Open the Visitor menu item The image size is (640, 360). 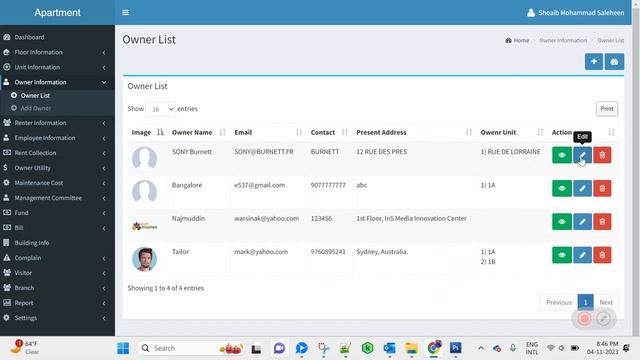tap(57, 273)
